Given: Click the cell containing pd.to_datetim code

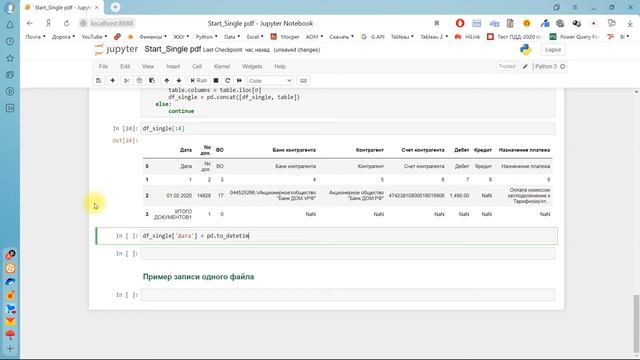Looking at the screenshot, I should (348, 236).
